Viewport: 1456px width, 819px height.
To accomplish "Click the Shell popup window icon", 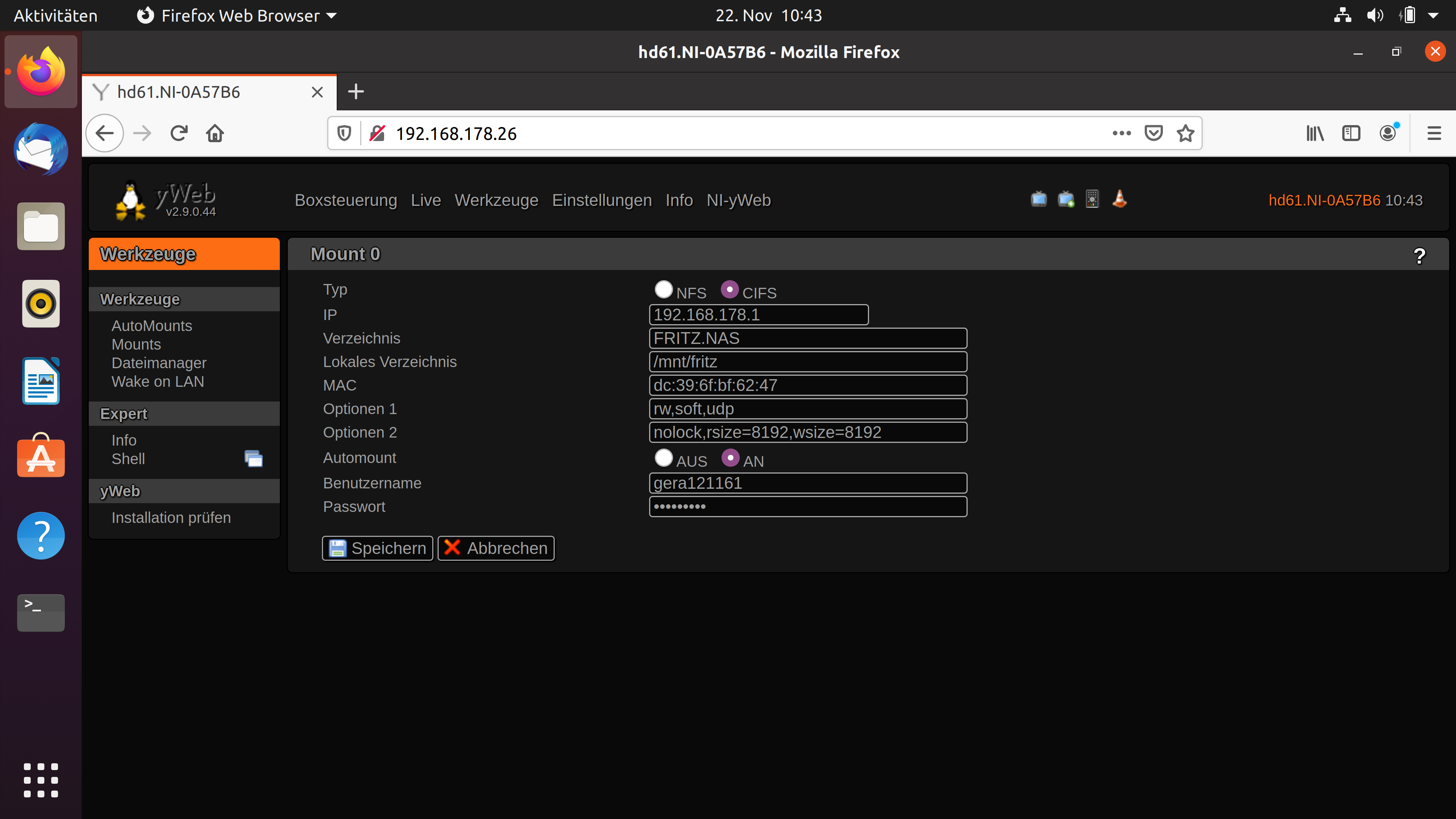I will tap(254, 458).
